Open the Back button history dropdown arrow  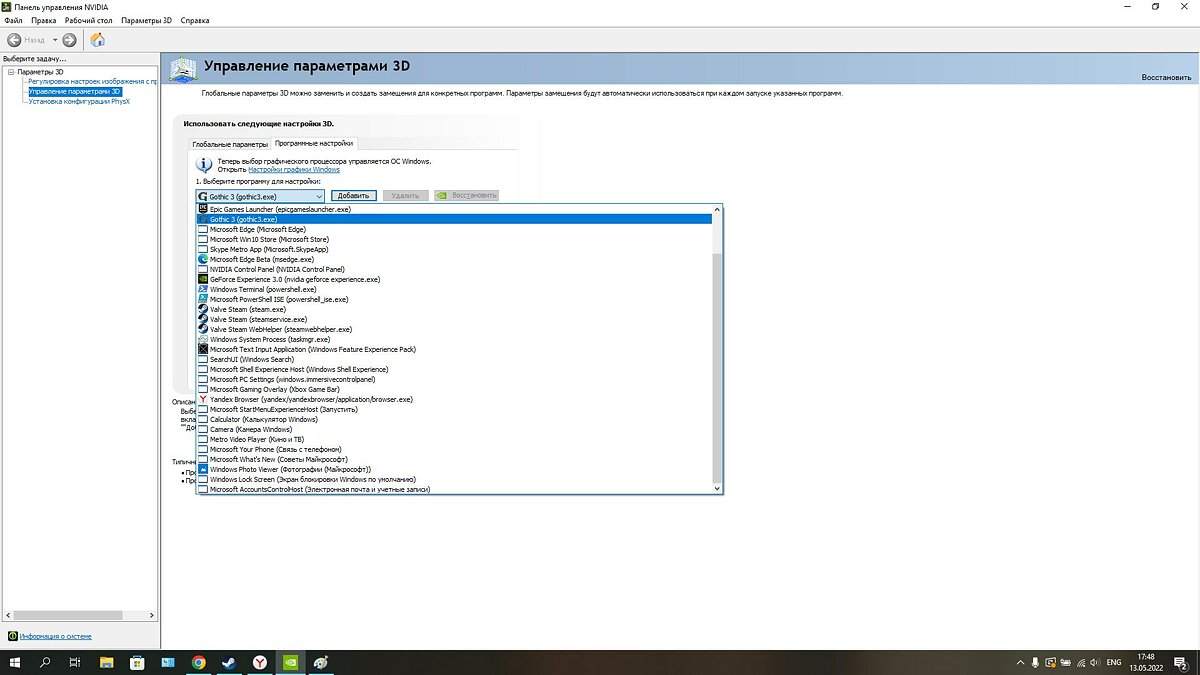55,40
